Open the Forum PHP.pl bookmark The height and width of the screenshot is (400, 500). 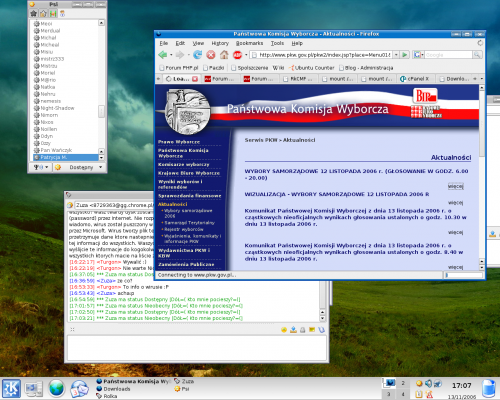pyautogui.click(x=179, y=68)
